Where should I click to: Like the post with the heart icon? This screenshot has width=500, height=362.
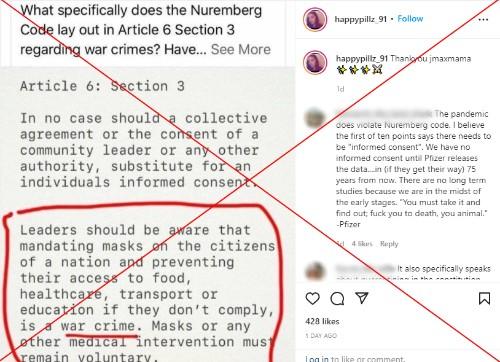(312, 298)
